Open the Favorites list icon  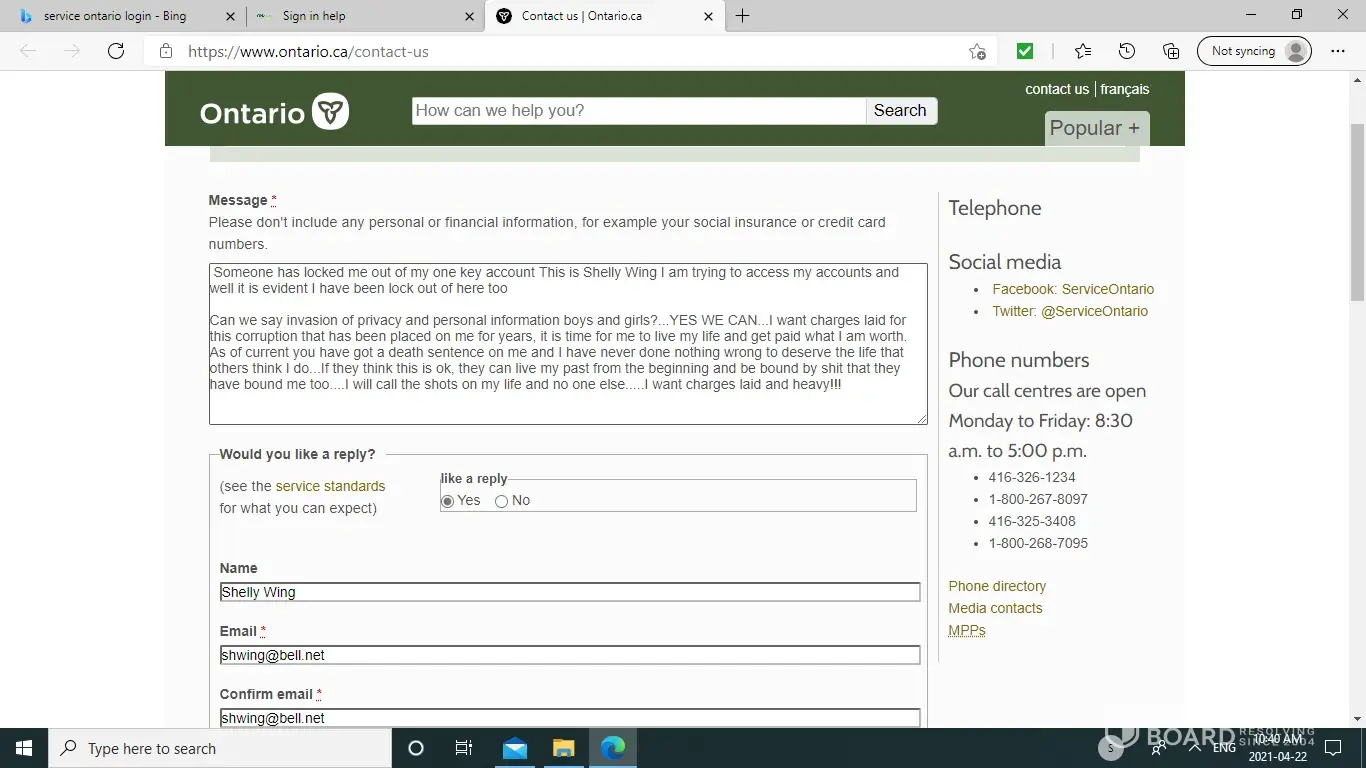1083,51
